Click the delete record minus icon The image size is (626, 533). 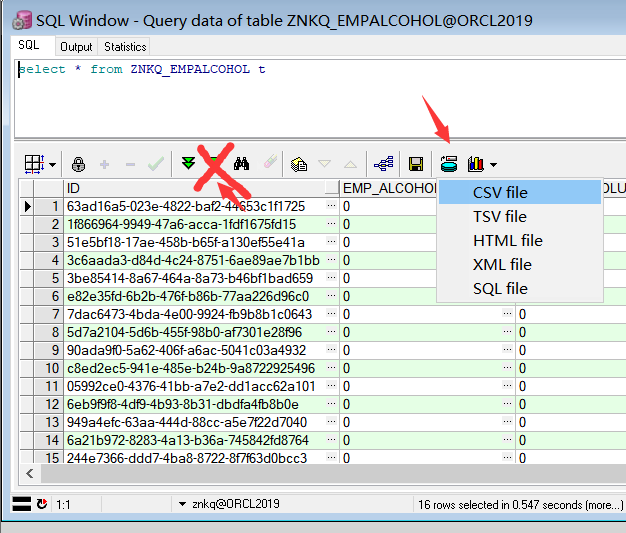point(130,164)
